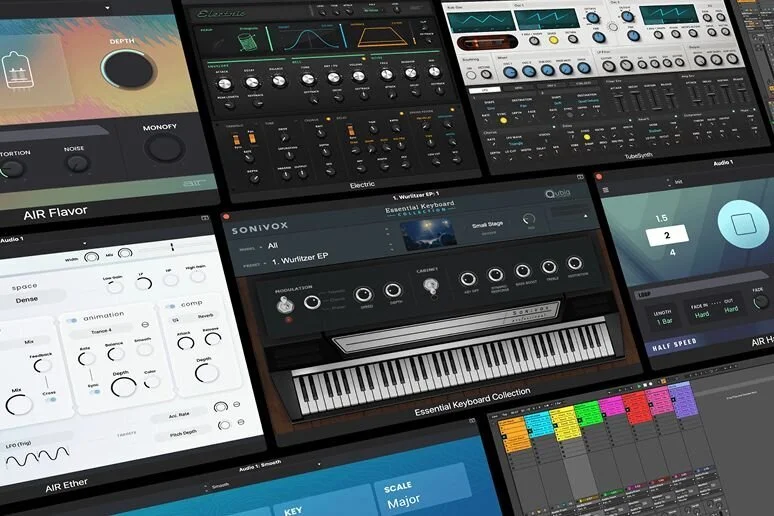Screen dimensions: 774x516
Task: Open the Small Stage reverb selector
Action: pos(487,225)
